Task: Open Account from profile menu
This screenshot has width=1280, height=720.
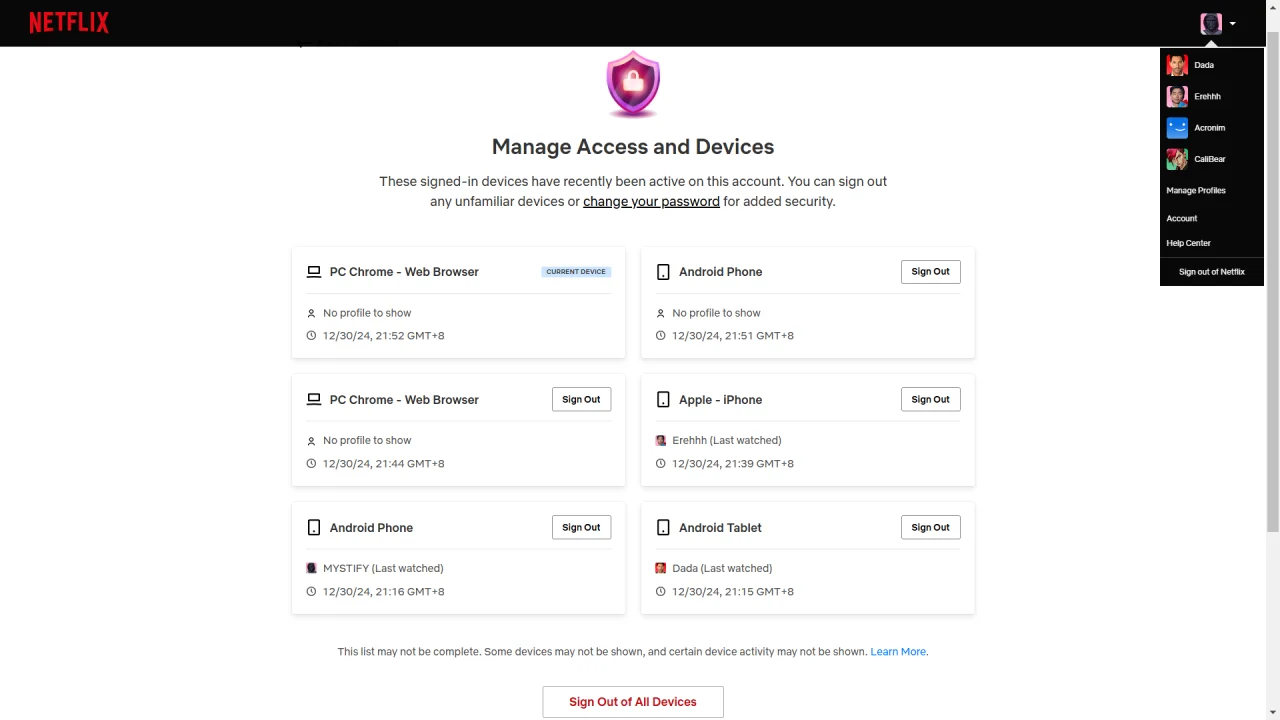Action: 1182,218
